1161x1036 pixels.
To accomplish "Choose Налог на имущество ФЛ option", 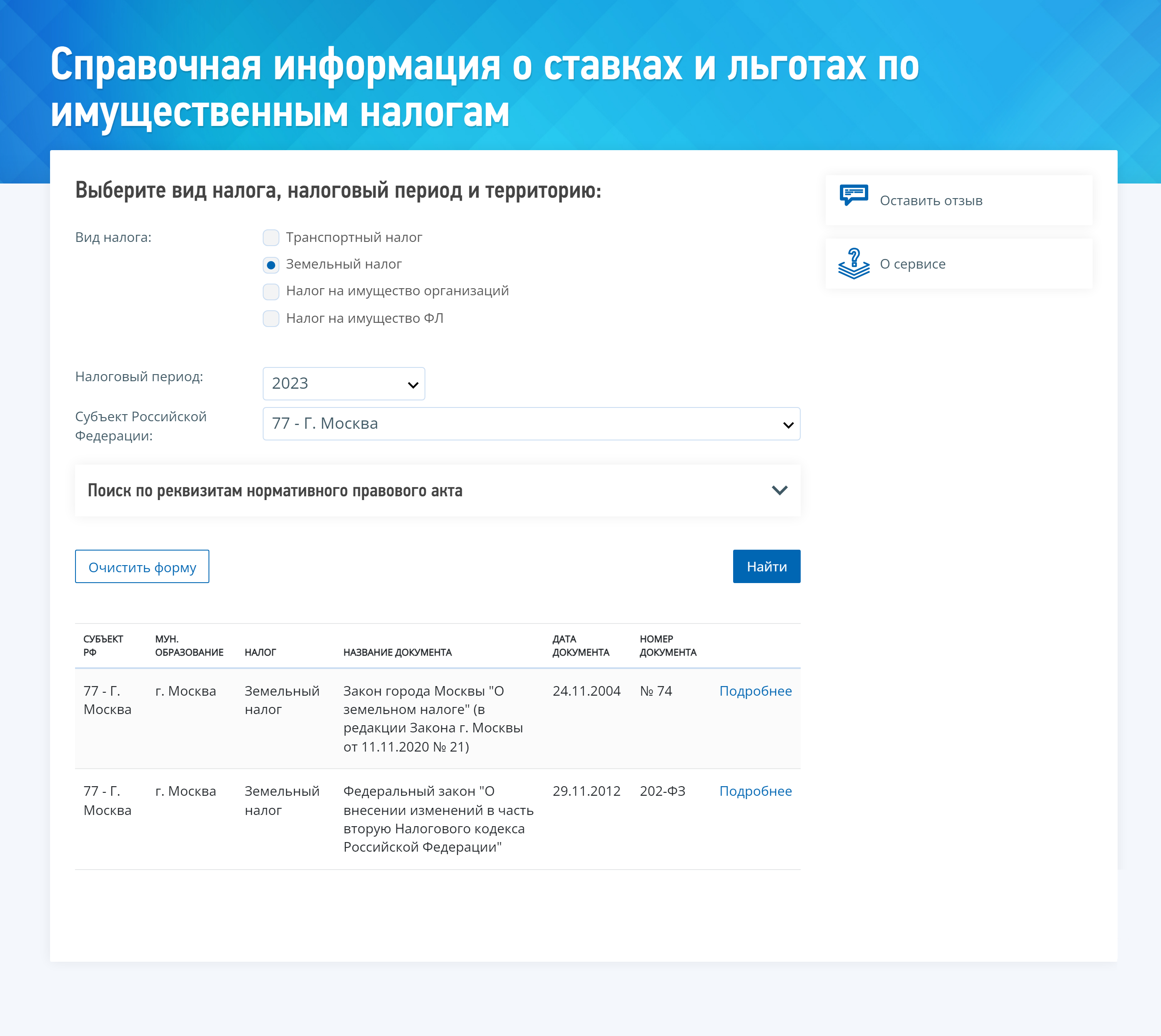I will coord(271,319).
